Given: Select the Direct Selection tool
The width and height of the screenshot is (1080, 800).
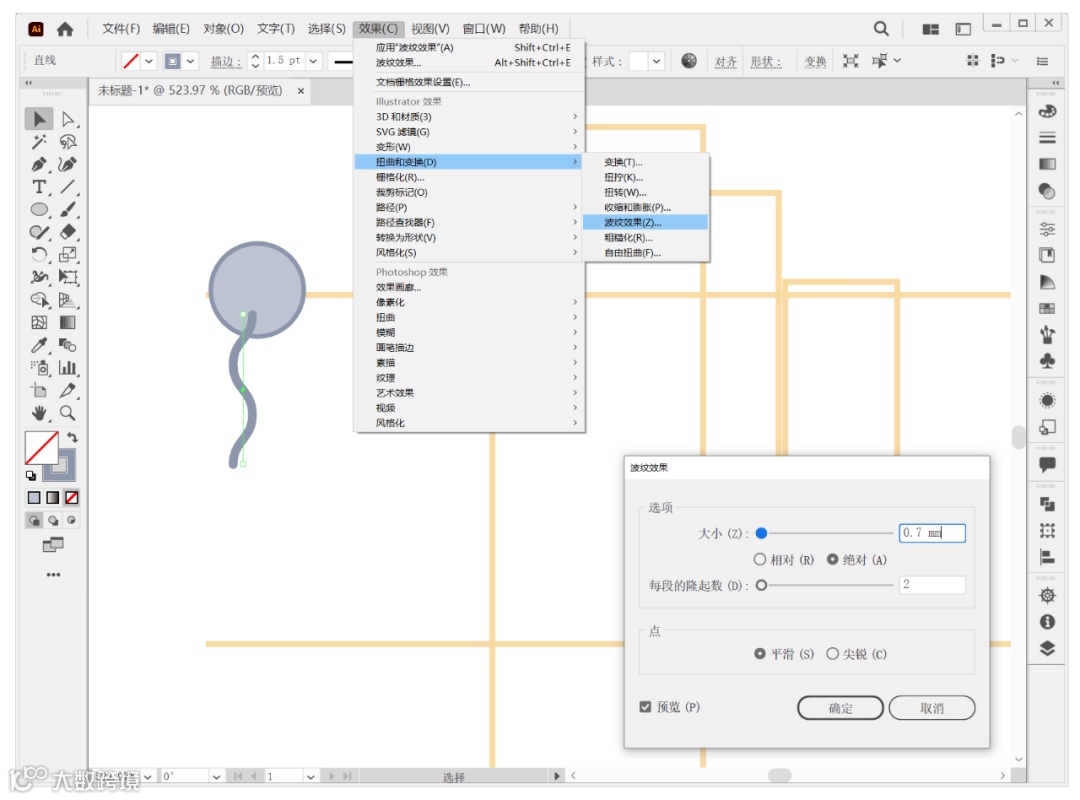Looking at the screenshot, I should 68,119.
